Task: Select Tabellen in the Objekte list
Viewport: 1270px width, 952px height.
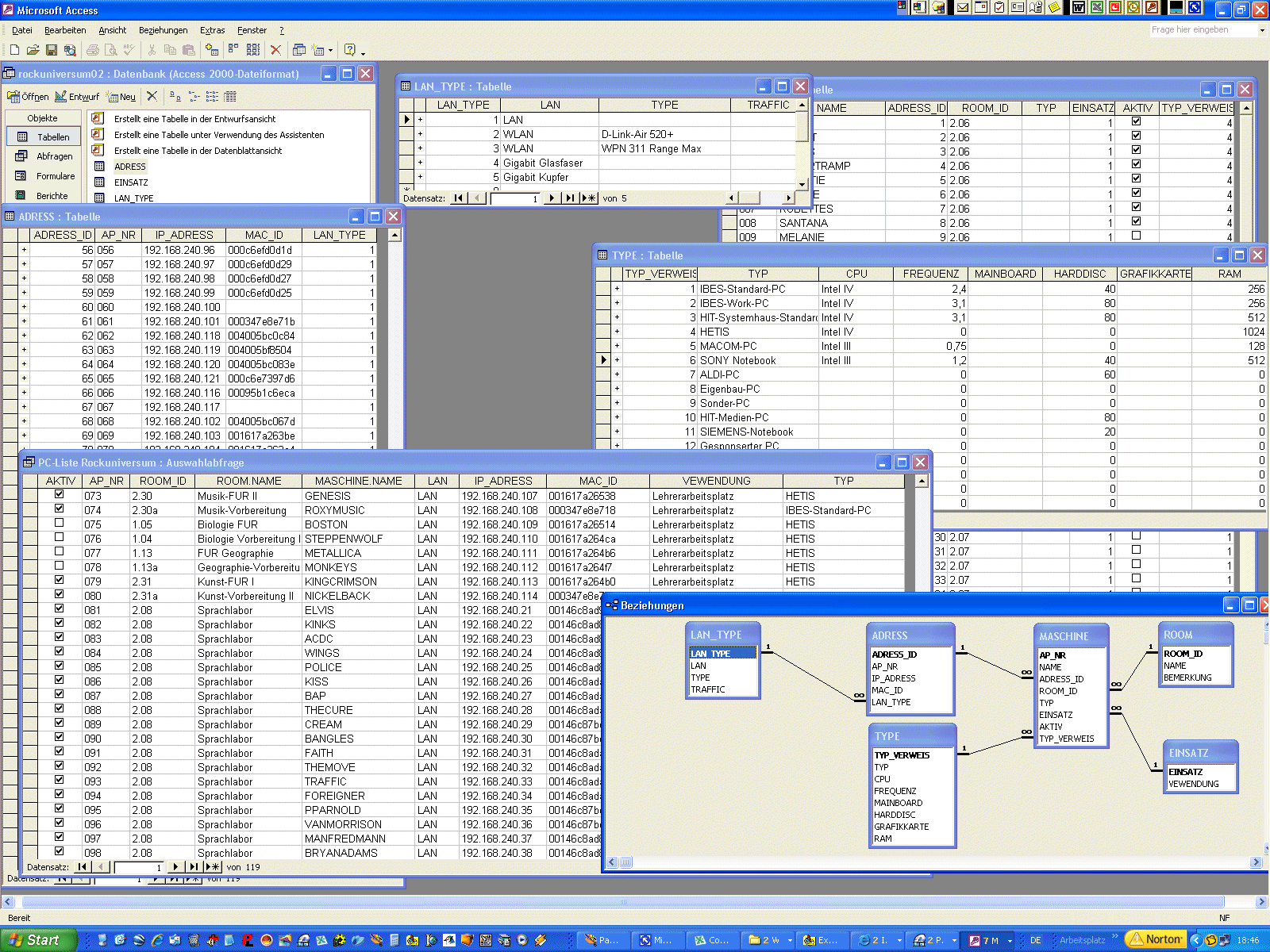Action: click(x=44, y=136)
